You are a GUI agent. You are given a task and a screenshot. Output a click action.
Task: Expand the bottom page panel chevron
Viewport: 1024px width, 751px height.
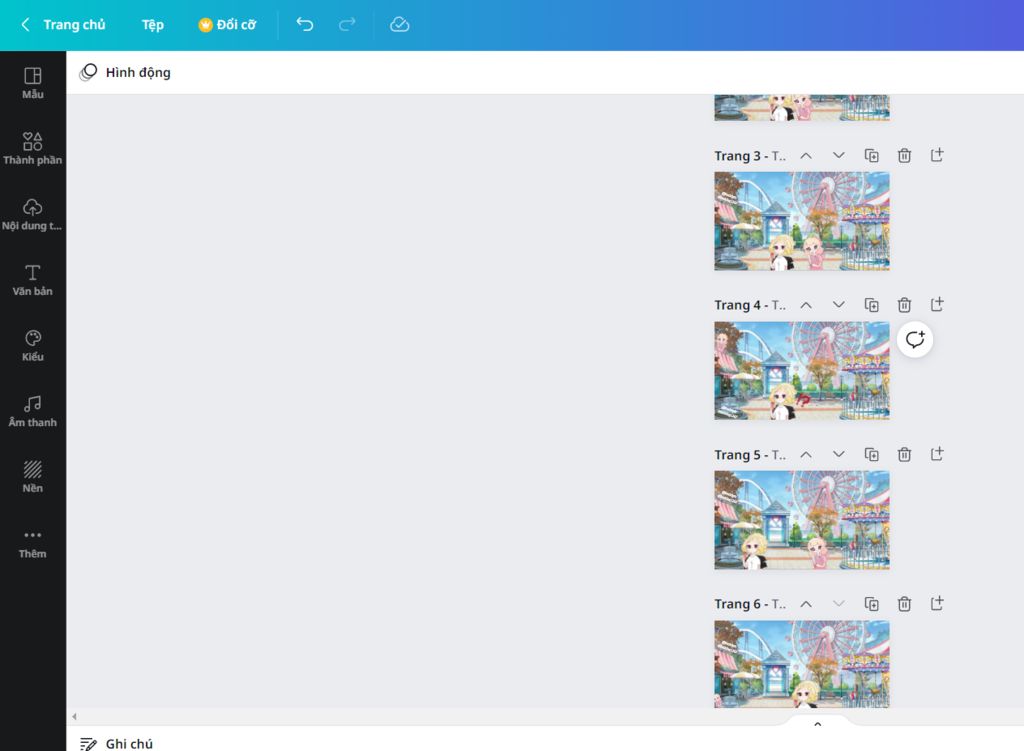coord(817,724)
